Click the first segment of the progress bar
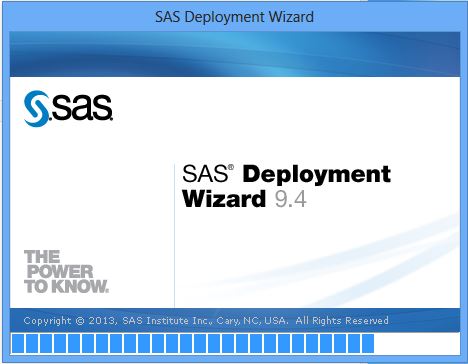The height and width of the screenshot is (364, 468). pyautogui.click(x=18, y=344)
